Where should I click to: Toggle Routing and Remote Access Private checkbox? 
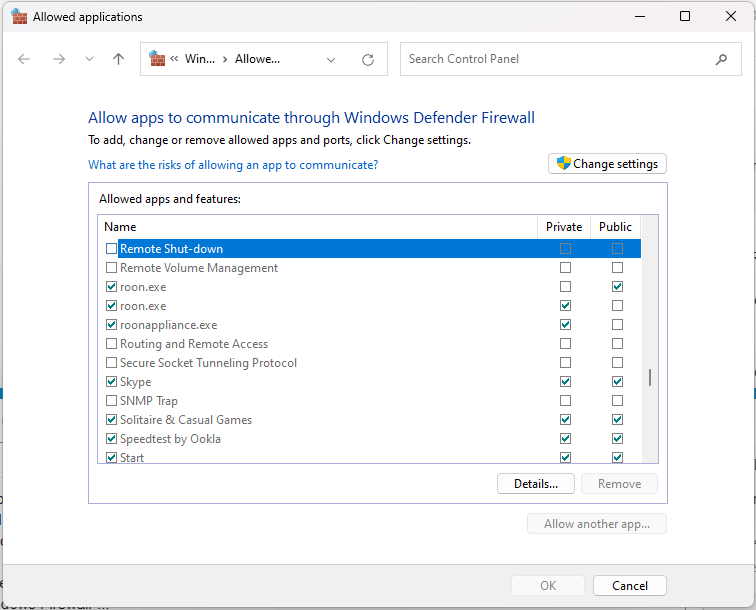(x=566, y=343)
